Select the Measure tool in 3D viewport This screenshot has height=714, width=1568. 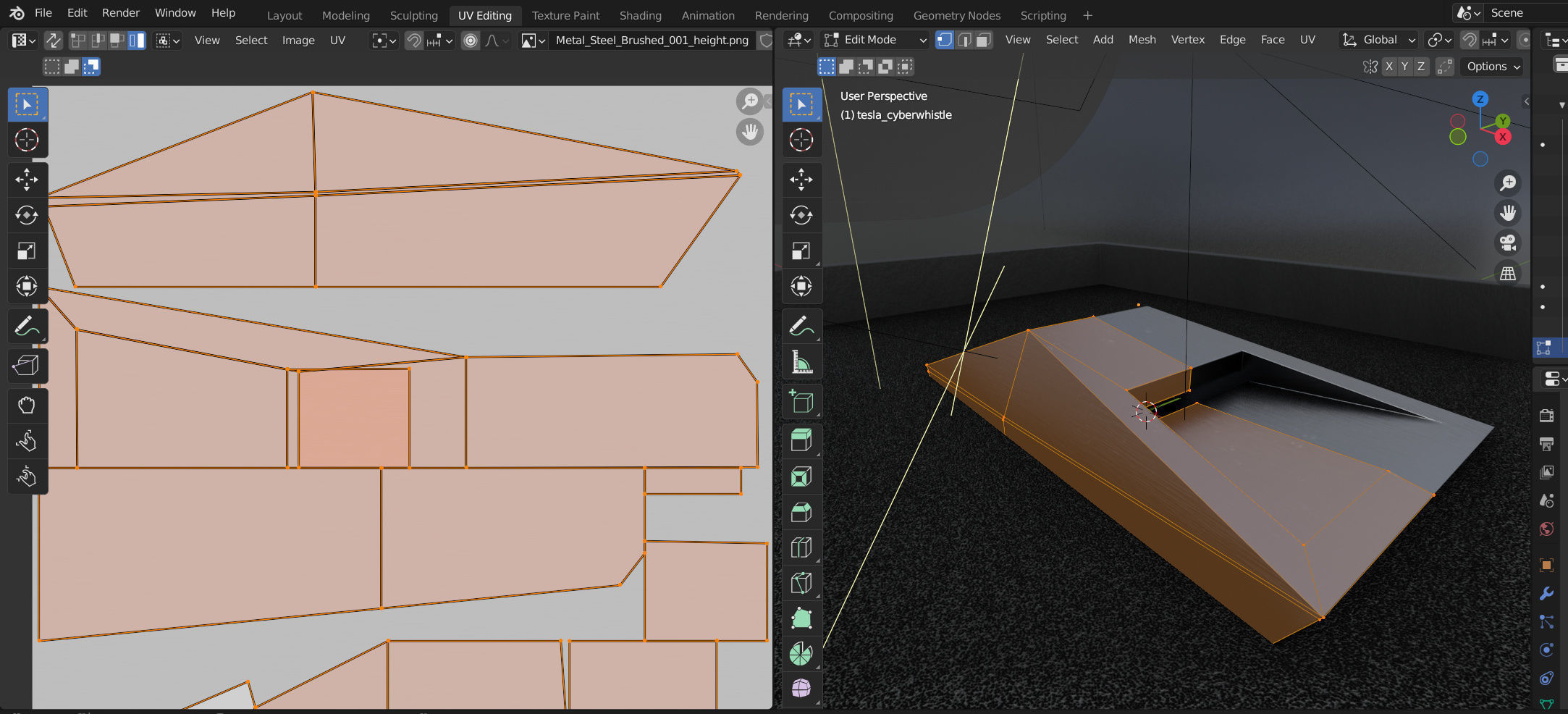point(801,363)
